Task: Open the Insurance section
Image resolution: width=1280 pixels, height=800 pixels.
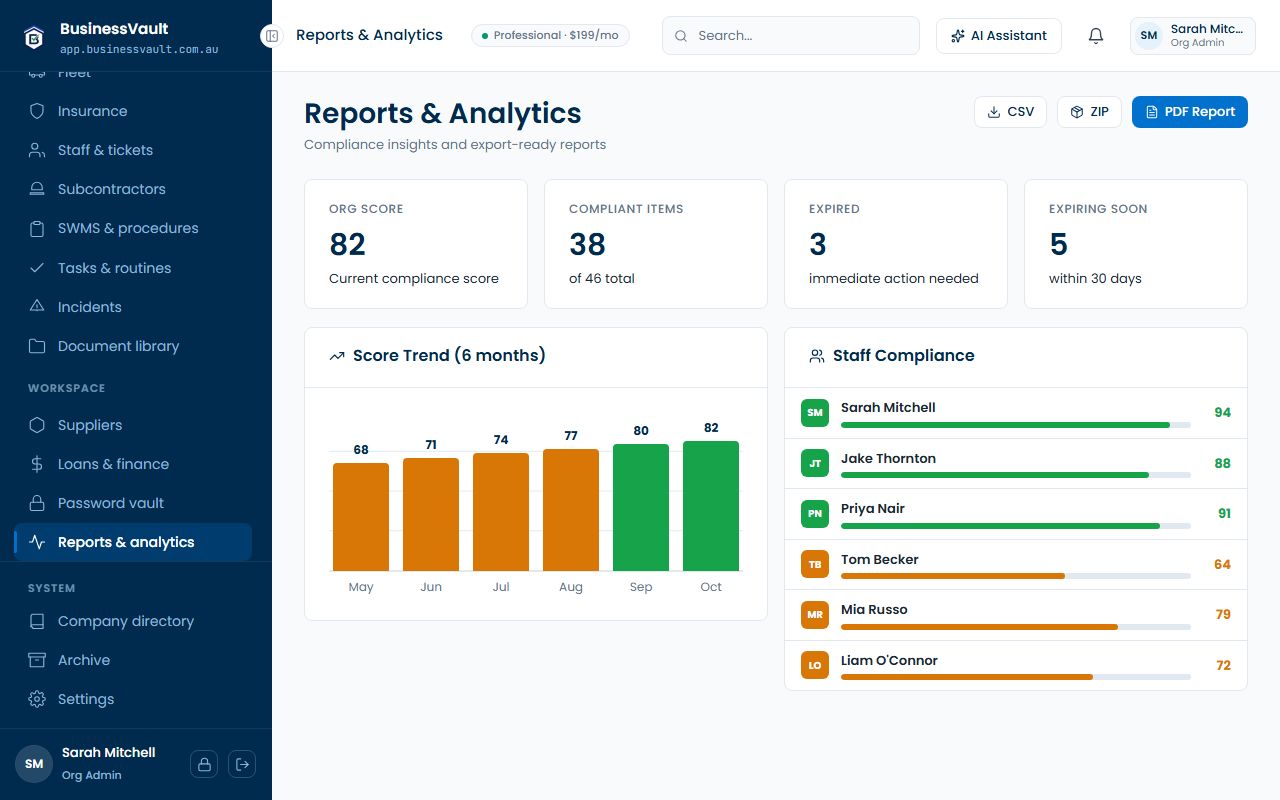Action: click(133, 111)
